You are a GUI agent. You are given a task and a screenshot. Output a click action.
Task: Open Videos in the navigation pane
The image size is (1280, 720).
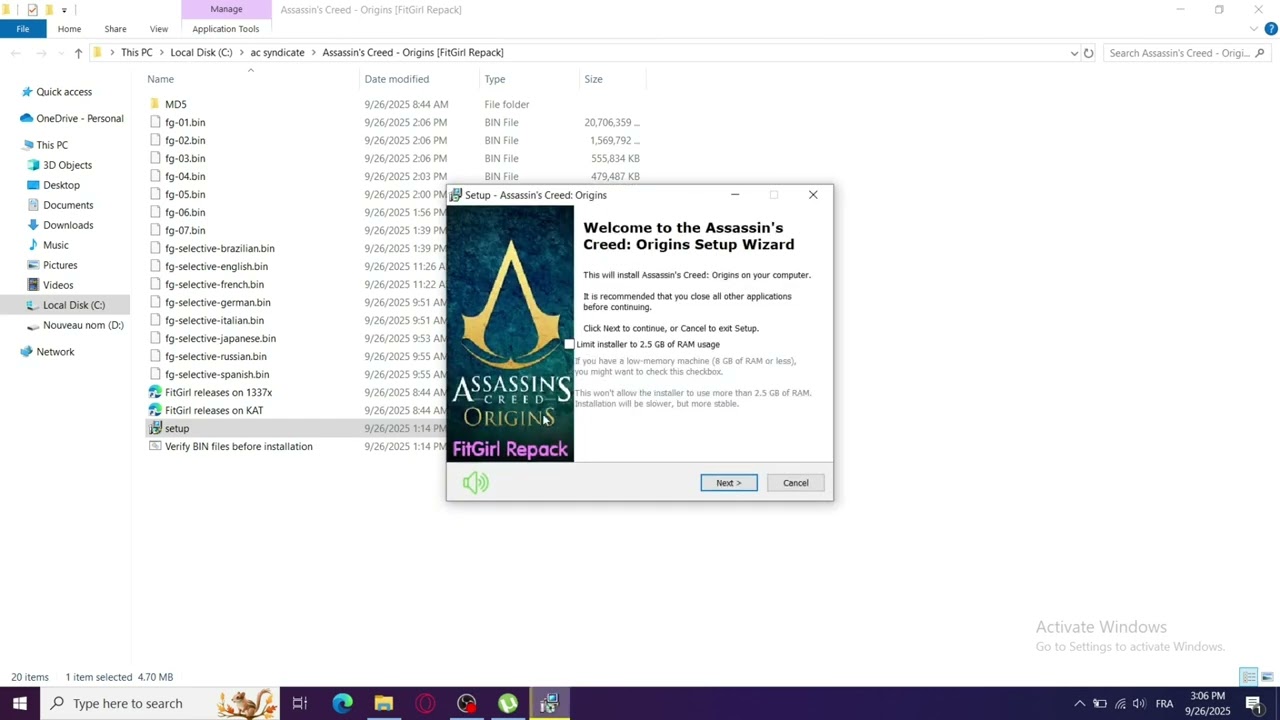[x=58, y=285]
